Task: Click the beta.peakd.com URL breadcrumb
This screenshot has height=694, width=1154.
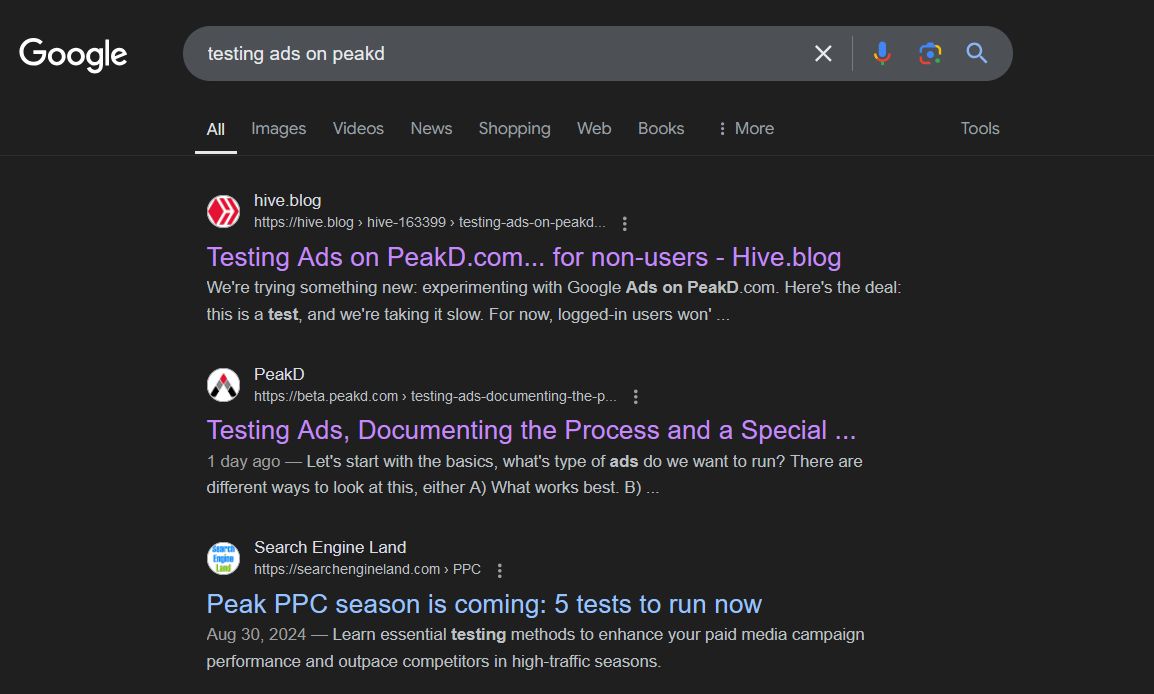Action: click(435, 396)
